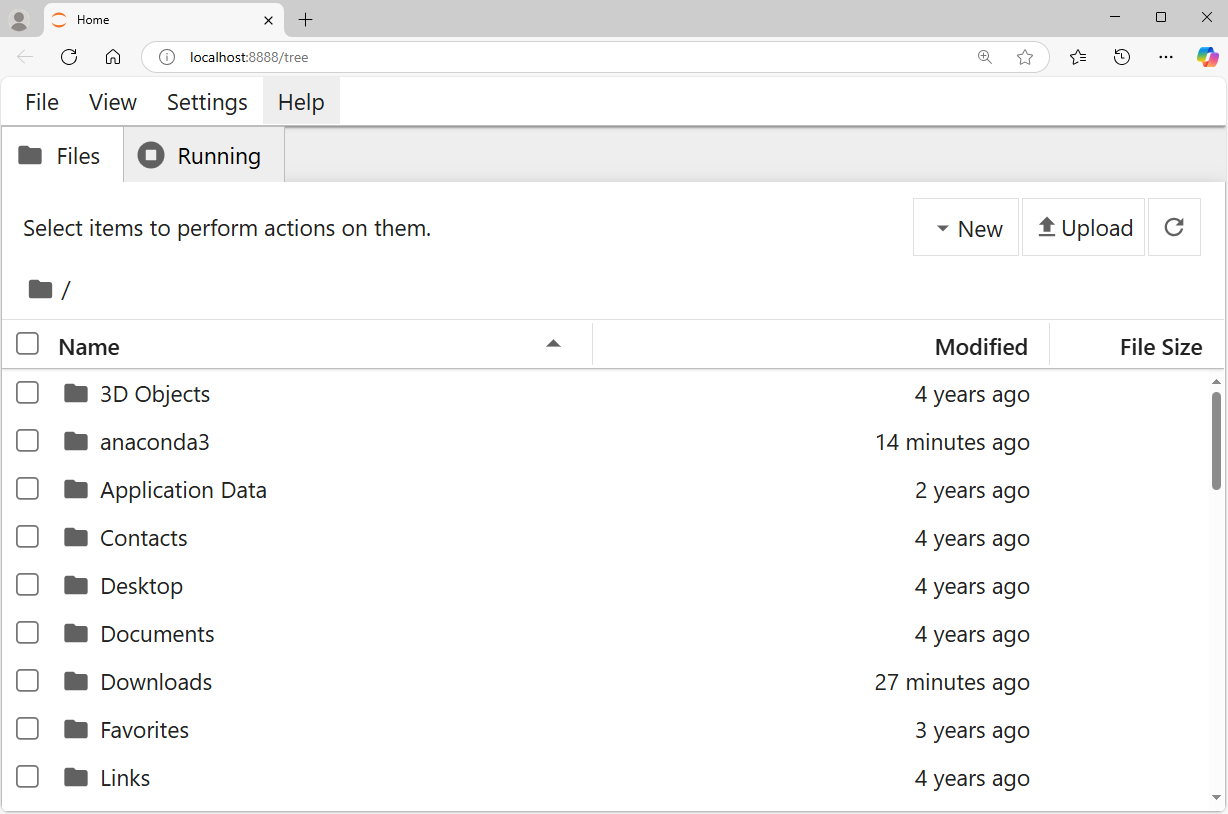The height and width of the screenshot is (814, 1228).
Task: Go to the browser home page
Action: (x=113, y=57)
